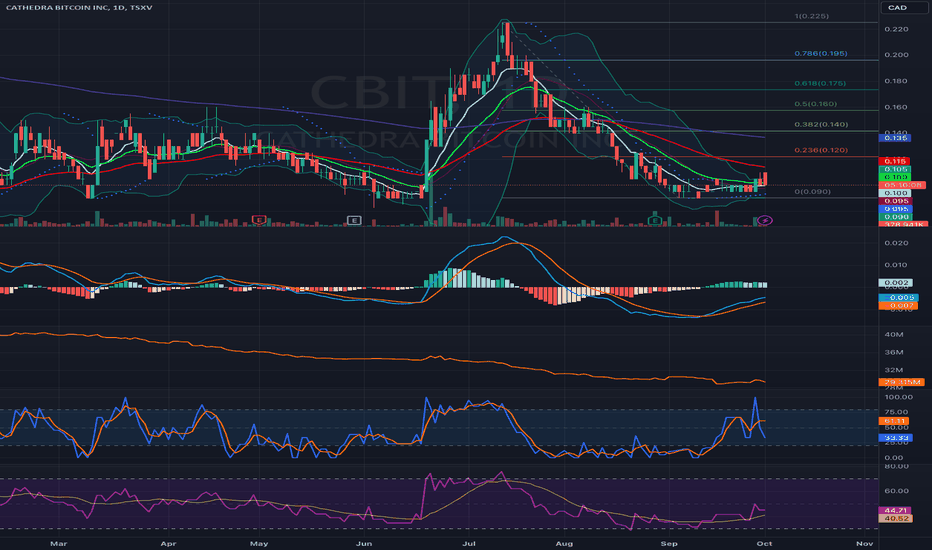
Task: Select the Fib level label 0.382(0.140)
Action: (821, 124)
